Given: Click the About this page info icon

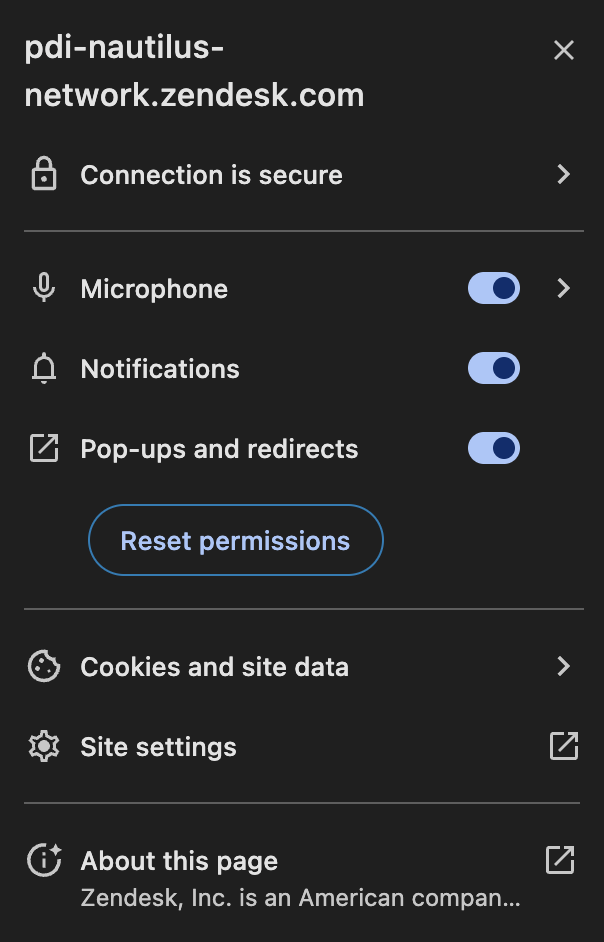Looking at the screenshot, I should 44,860.
